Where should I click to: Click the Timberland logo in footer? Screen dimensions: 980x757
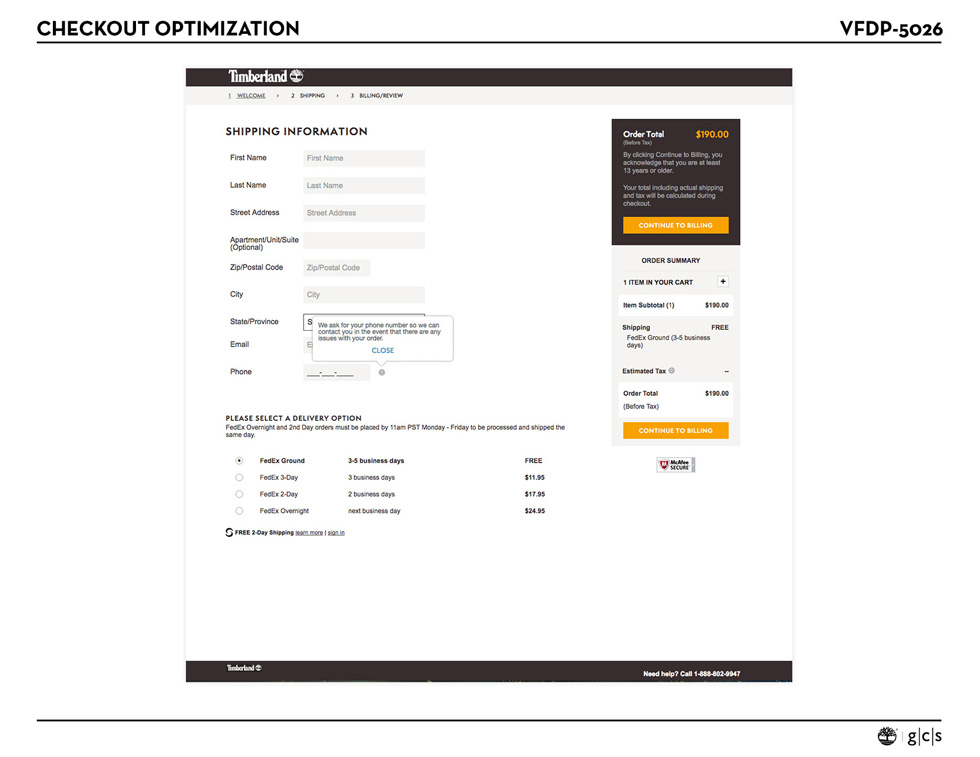click(x=244, y=668)
